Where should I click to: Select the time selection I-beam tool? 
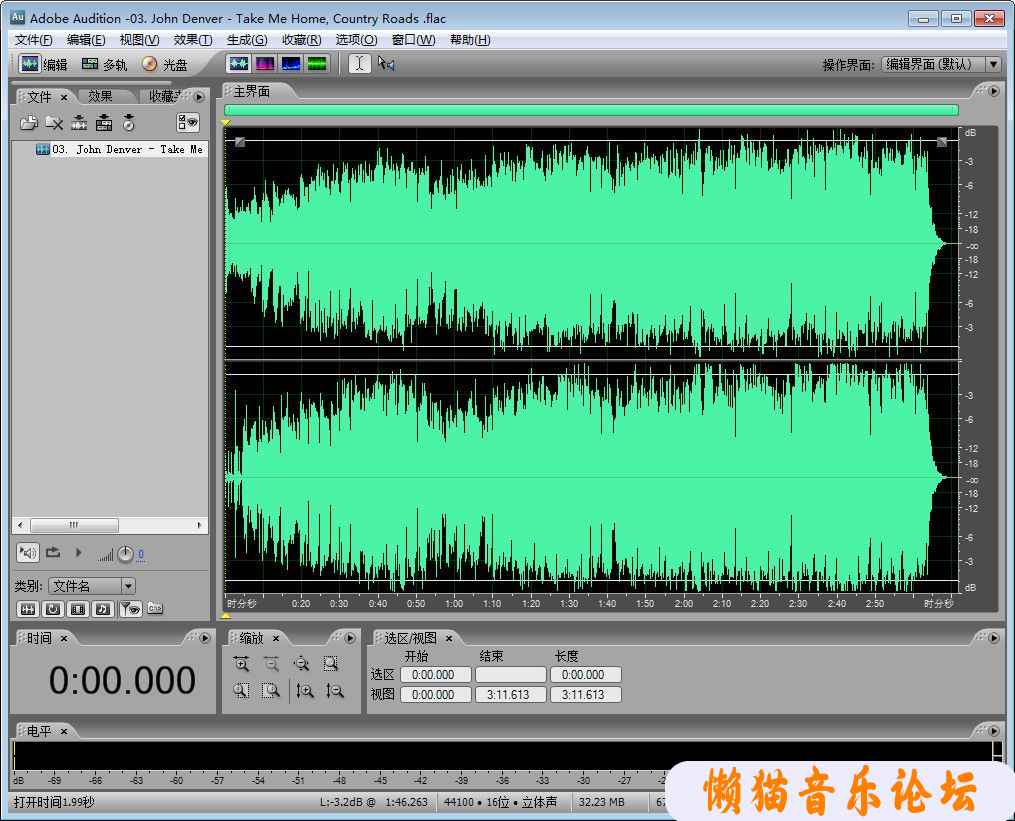(360, 63)
